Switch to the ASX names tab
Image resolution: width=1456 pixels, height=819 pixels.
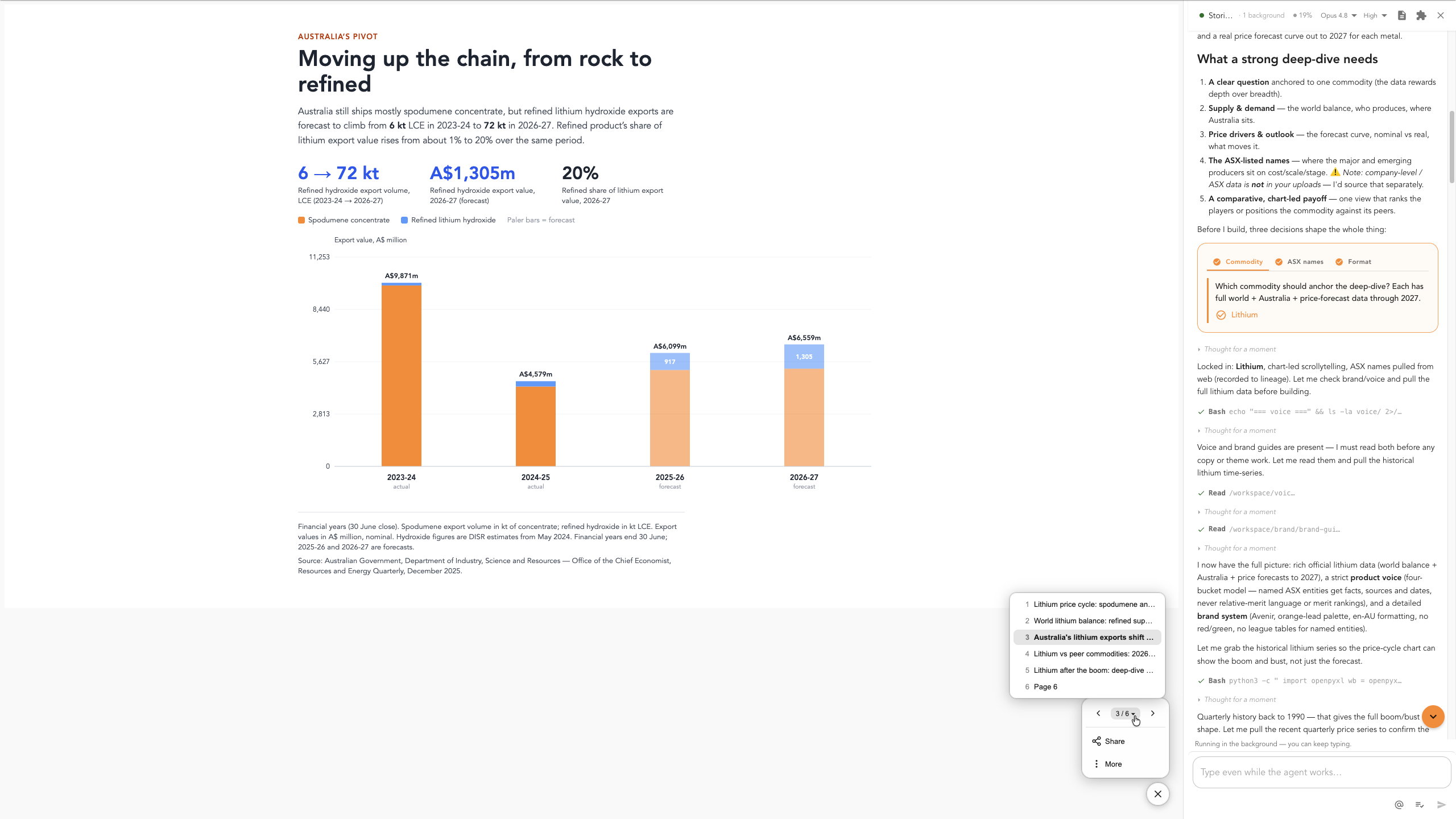coord(1299,262)
